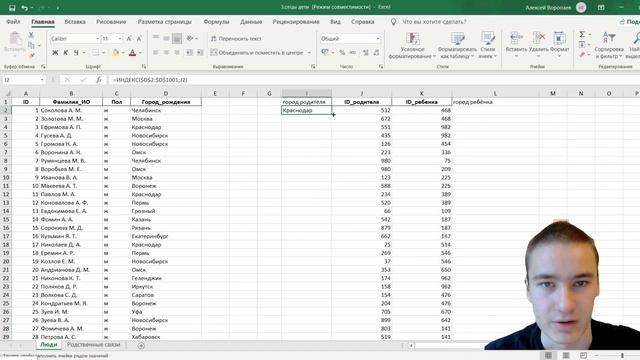Image resolution: width=640 pixels, height=360 pixels.
Task: Open Стили ячеек gallery
Action: [x=487, y=45]
